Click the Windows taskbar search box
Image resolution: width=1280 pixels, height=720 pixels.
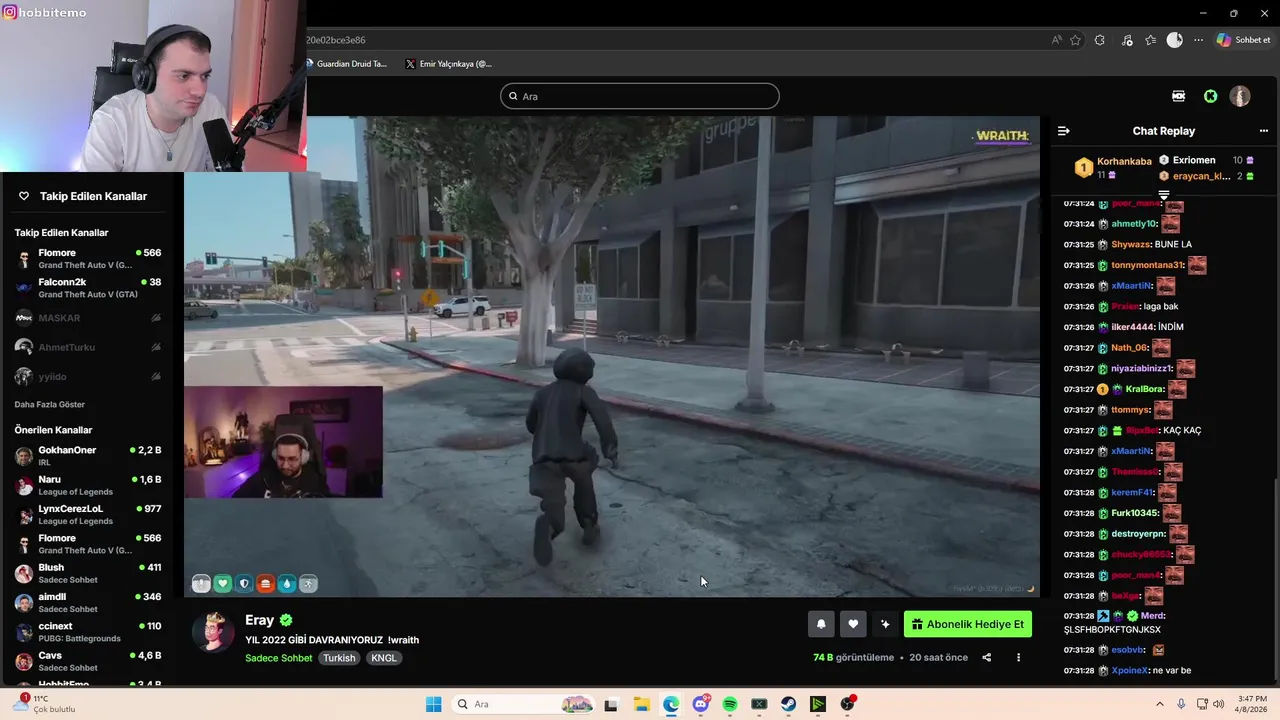pyautogui.click(x=524, y=704)
